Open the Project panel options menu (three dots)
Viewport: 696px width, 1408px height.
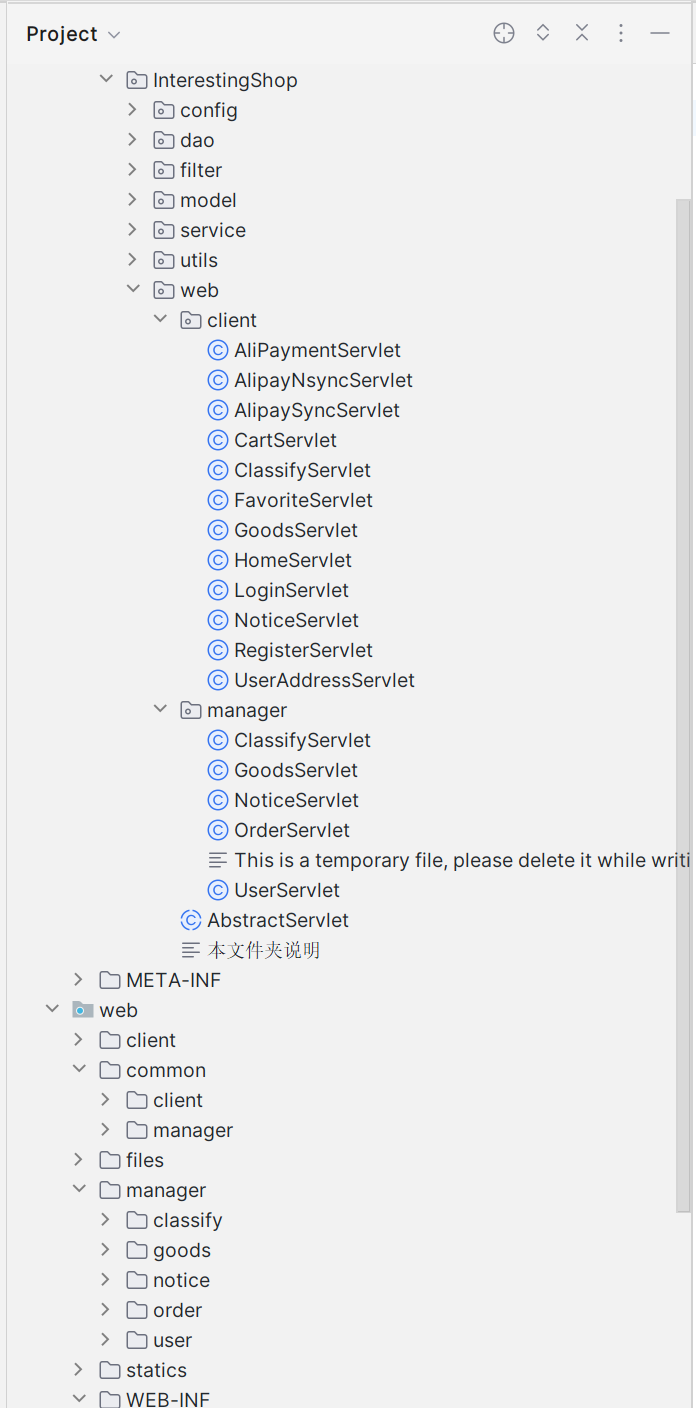pyautogui.click(x=621, y=33)
